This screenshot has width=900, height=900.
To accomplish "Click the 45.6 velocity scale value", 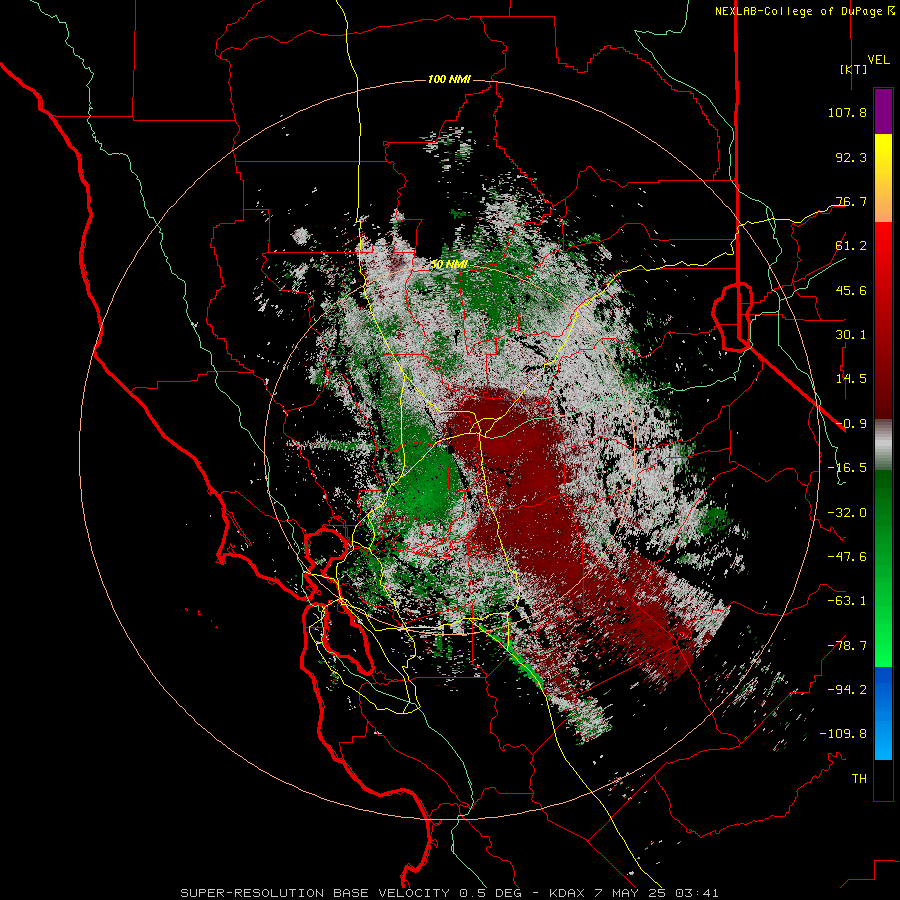I will (851, 290).
